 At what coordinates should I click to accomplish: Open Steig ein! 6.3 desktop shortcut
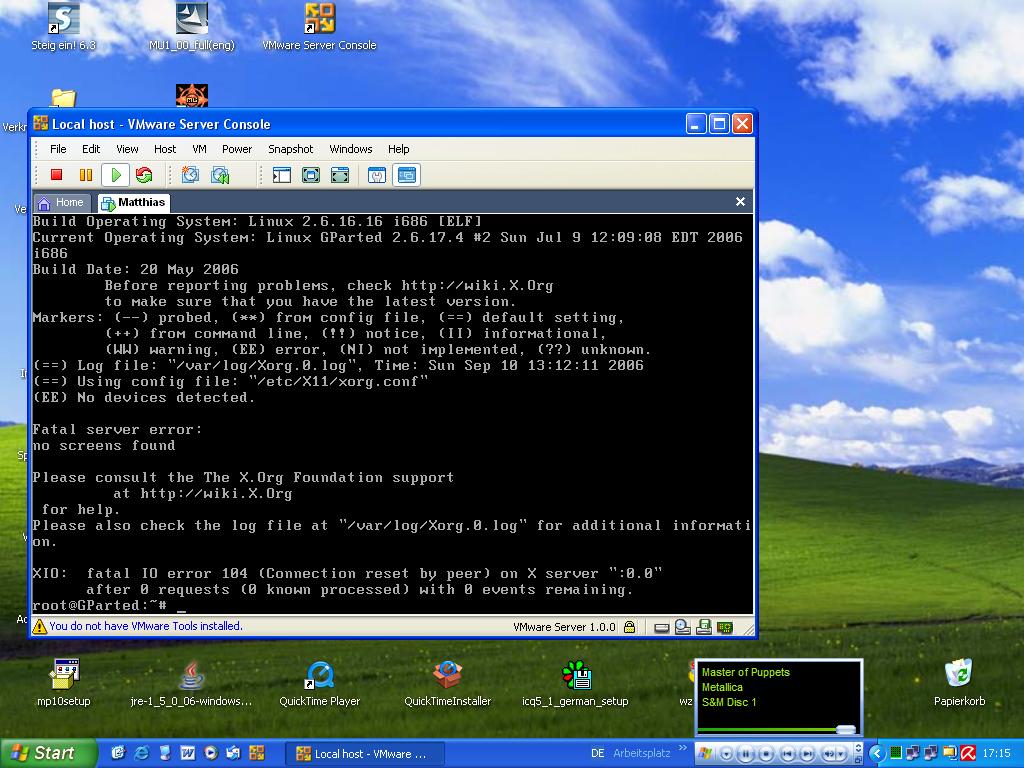click(63, 26)
